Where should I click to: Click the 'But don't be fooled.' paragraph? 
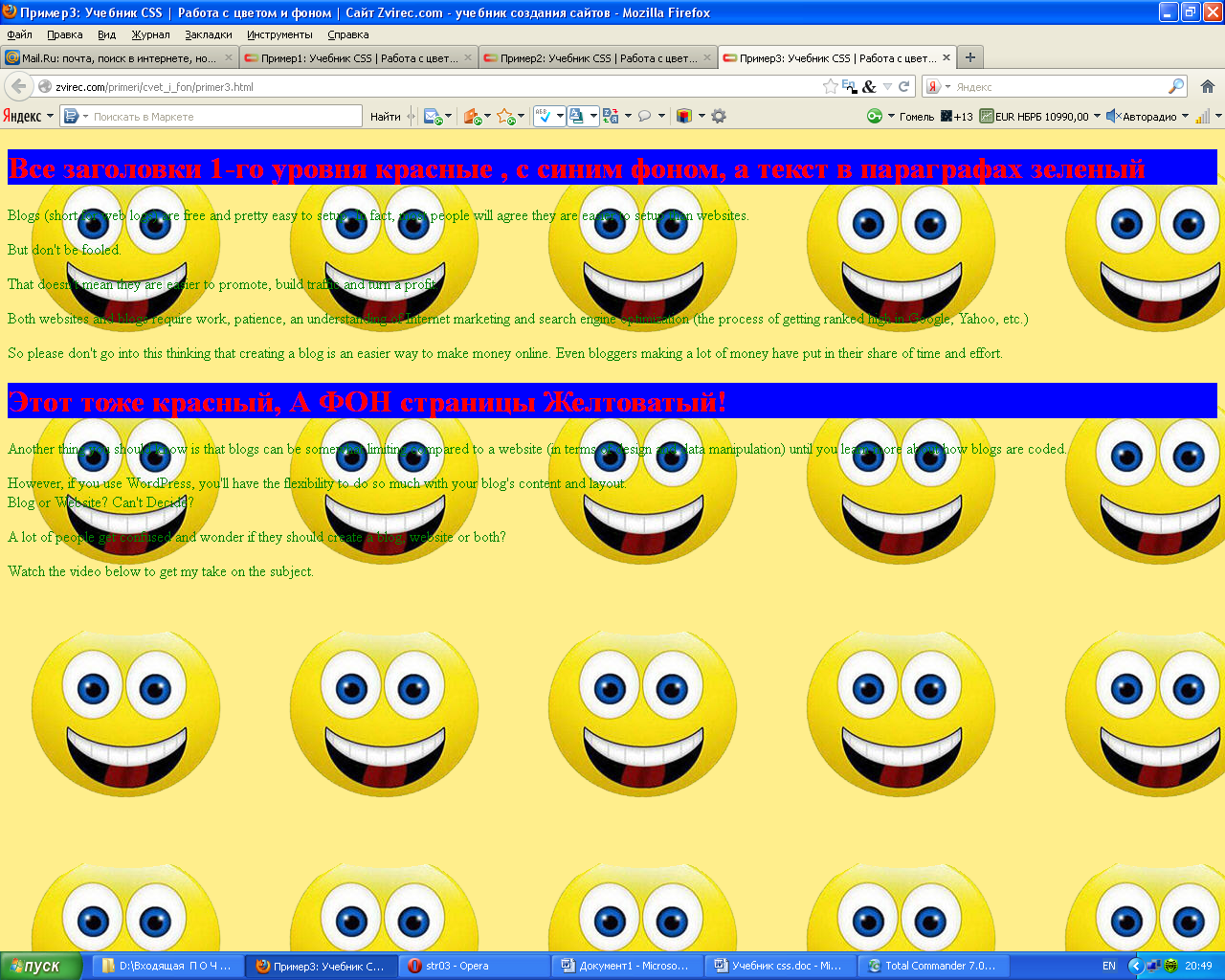(x=64, y=250)
